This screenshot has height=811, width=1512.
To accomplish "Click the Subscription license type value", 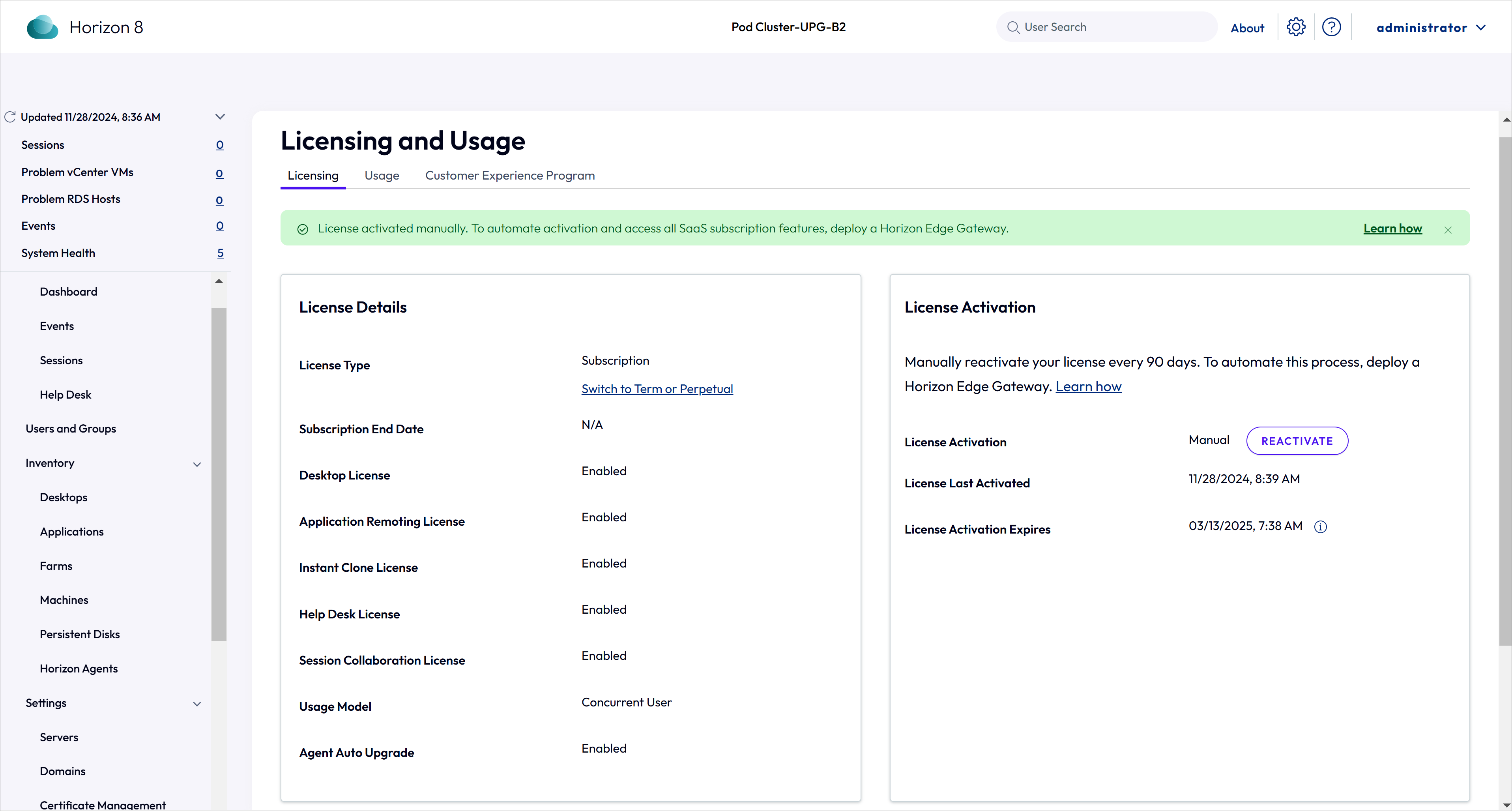I will tap(615, 361).
